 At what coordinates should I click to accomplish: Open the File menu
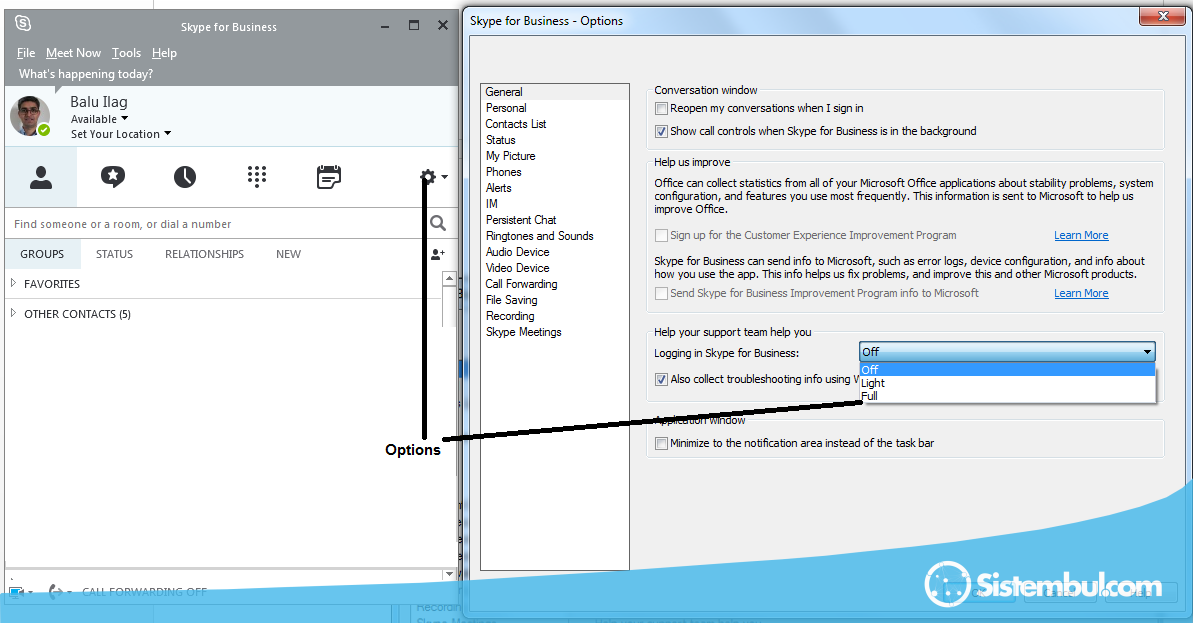click(26, 53)
